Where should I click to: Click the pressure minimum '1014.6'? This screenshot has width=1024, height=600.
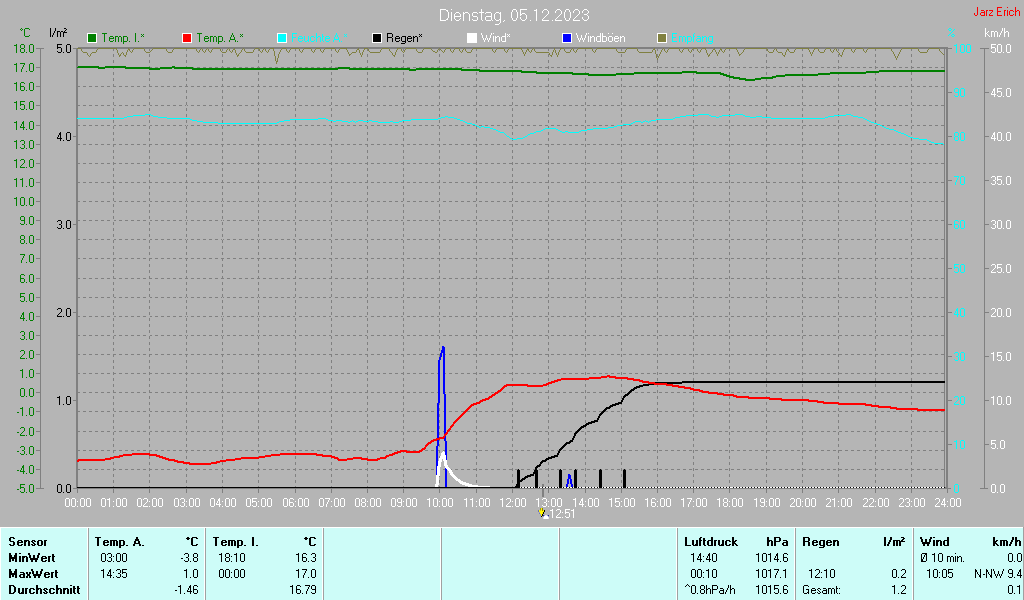point(771,558)
